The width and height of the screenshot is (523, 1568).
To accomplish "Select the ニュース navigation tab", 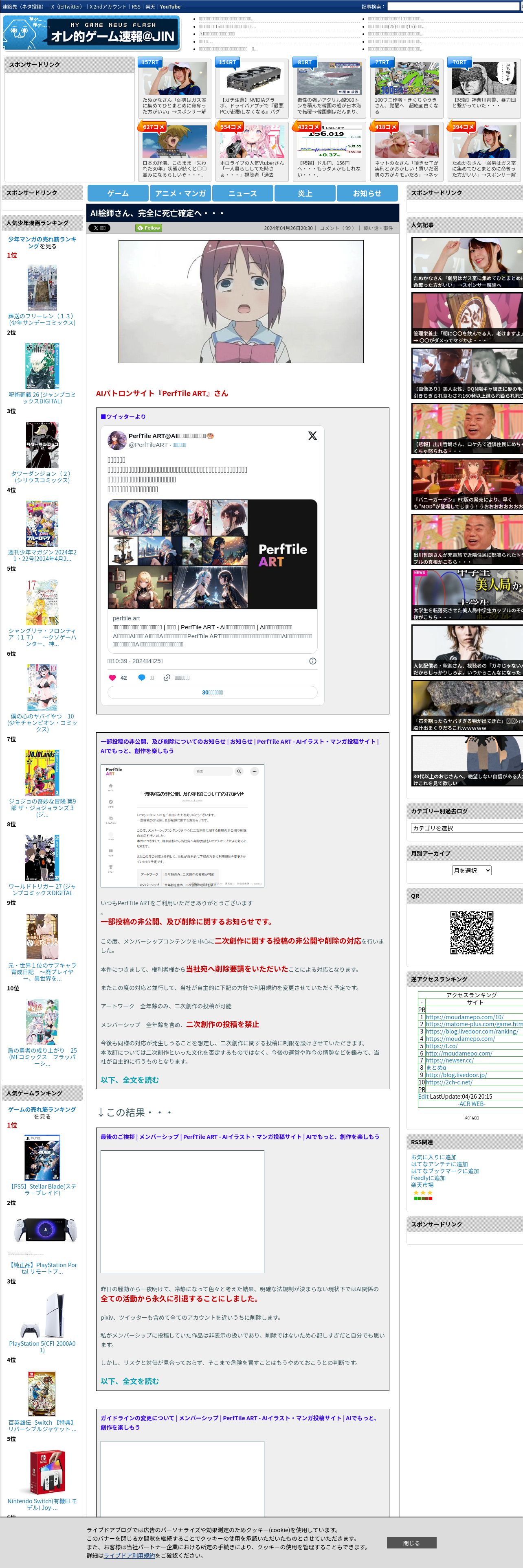I will [x=242, y=193].
